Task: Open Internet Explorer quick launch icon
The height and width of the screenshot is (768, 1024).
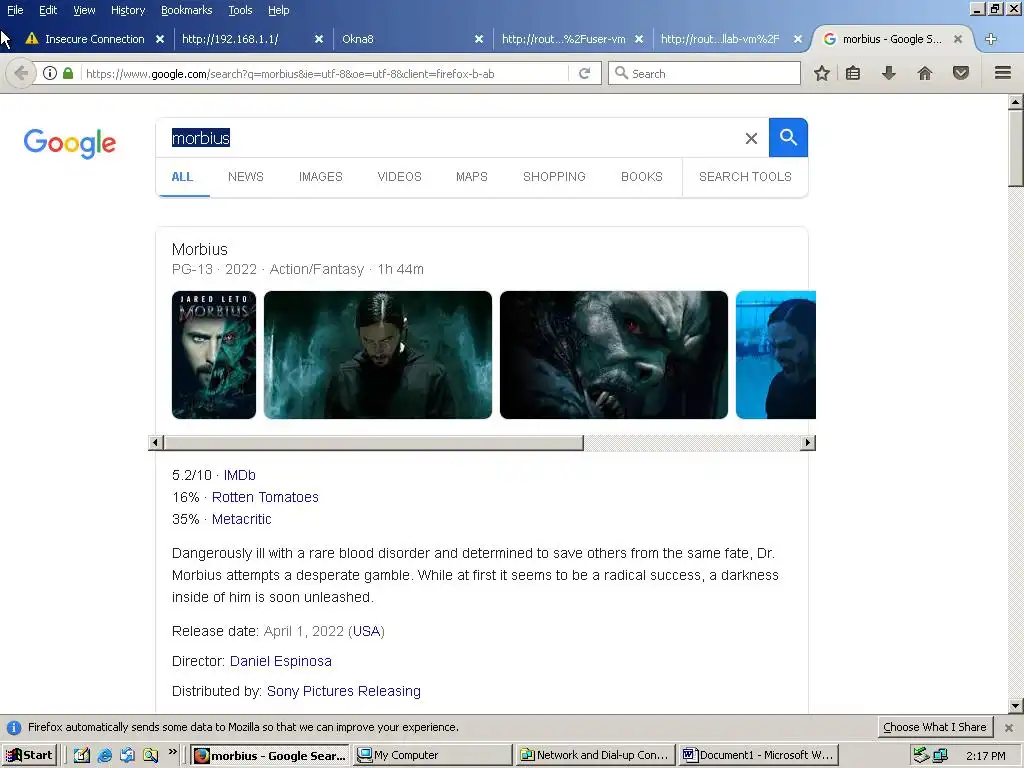Action: click(104, 756)
